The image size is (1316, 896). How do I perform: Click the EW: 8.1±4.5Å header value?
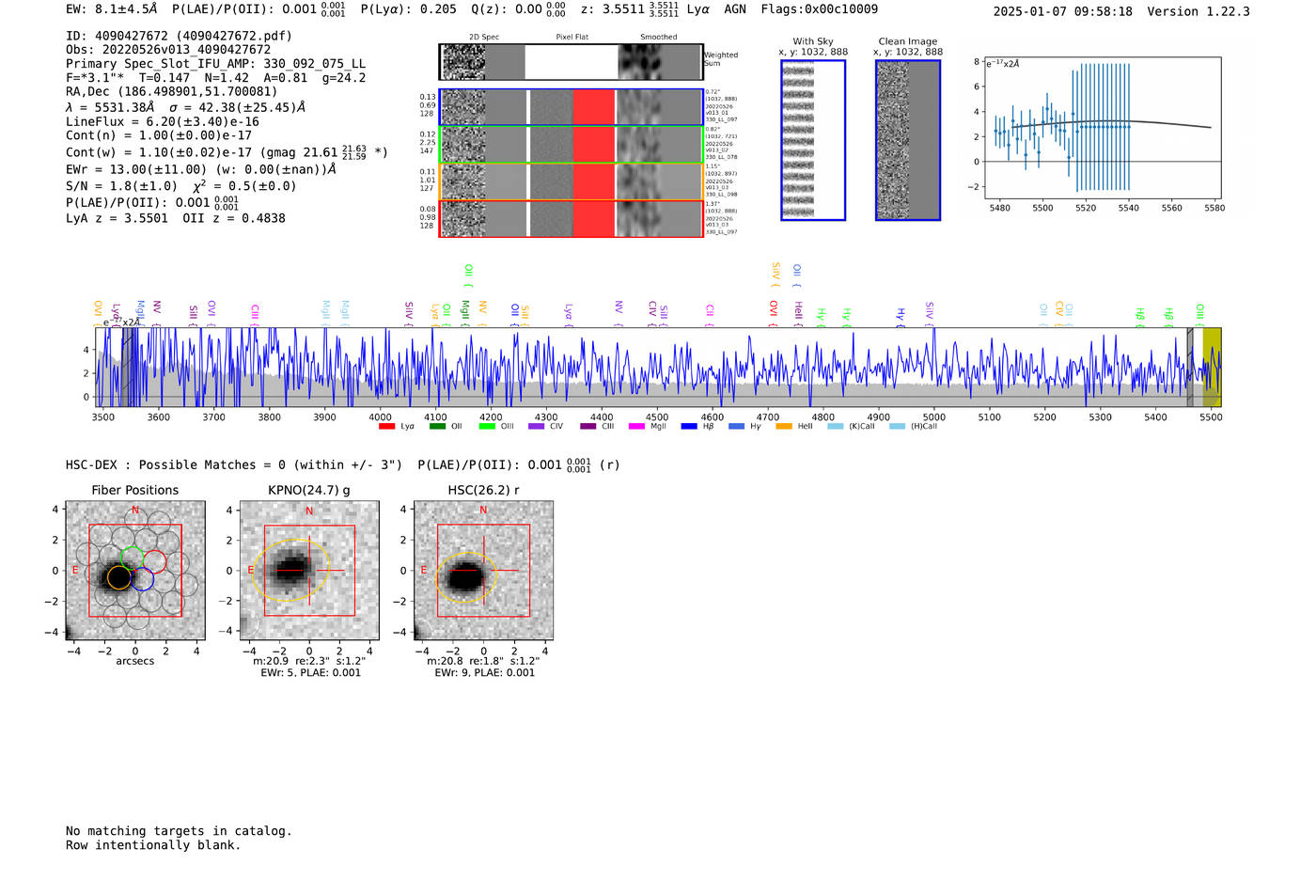[112, 9]
